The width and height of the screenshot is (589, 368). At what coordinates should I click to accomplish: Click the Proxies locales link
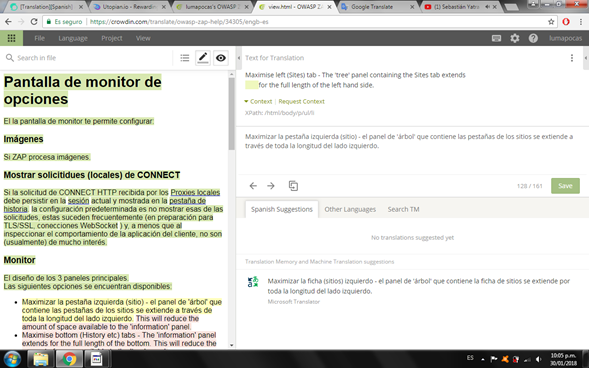click(195, 192)
